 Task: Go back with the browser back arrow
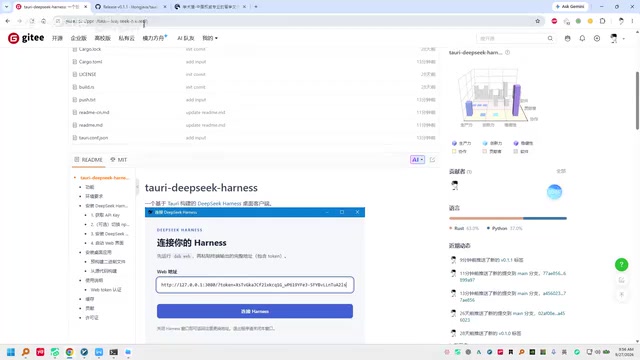point(8,21)
